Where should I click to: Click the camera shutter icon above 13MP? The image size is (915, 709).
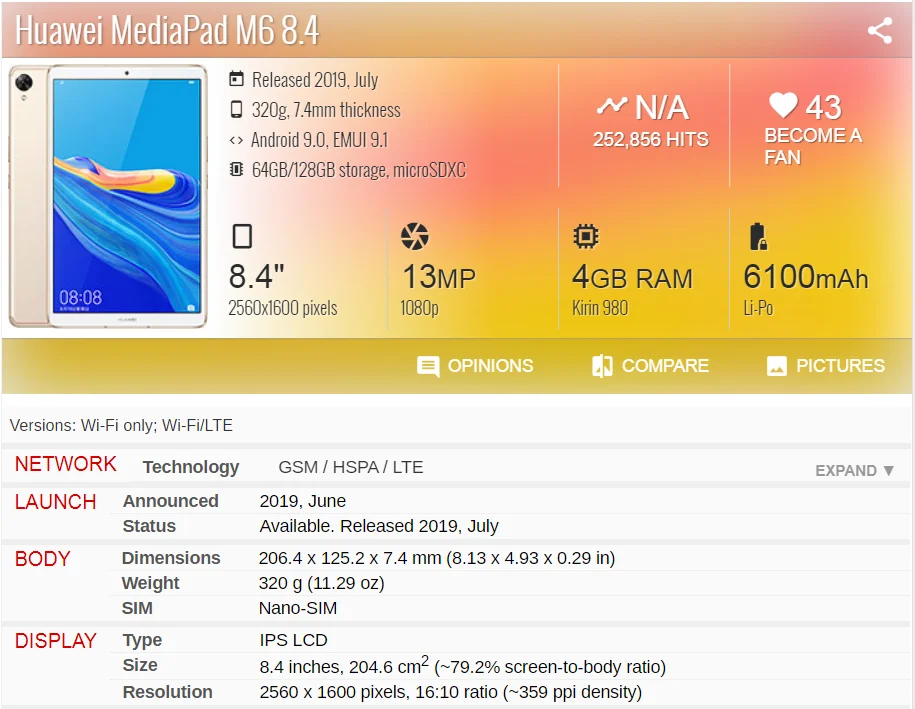(415, 236)
